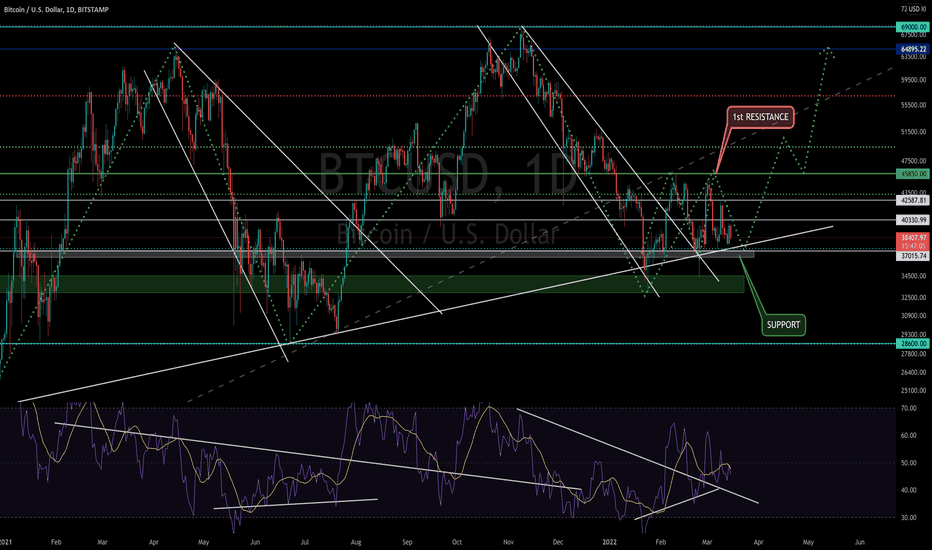
Task: Click the 30900.00 axis tick
Action: [914, 316]
